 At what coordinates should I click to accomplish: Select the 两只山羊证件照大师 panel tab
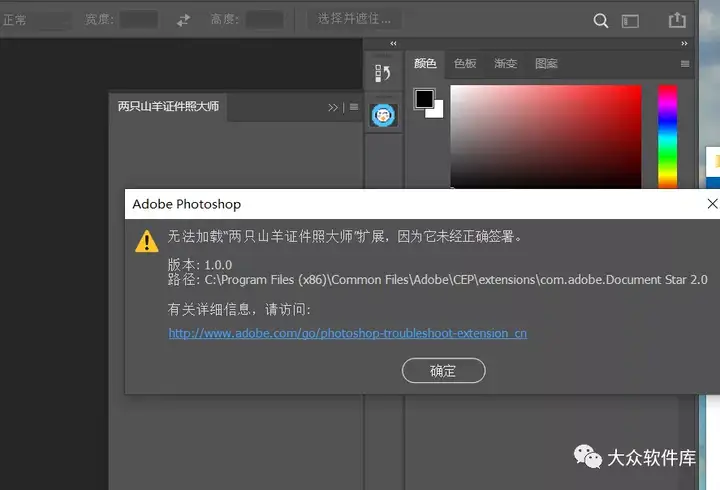pyautogui.click(x=168, y=107)
